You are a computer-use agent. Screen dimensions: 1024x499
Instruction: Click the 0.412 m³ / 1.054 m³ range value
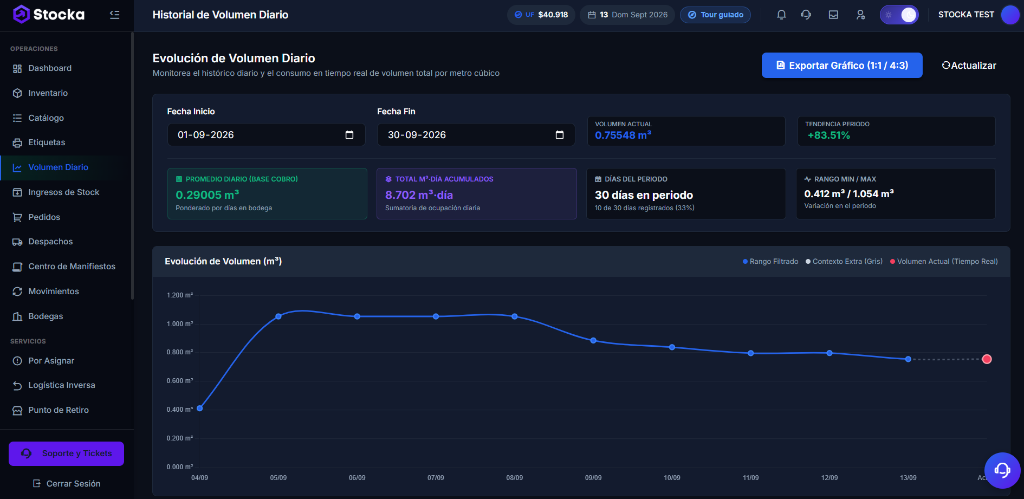point(849,193)
